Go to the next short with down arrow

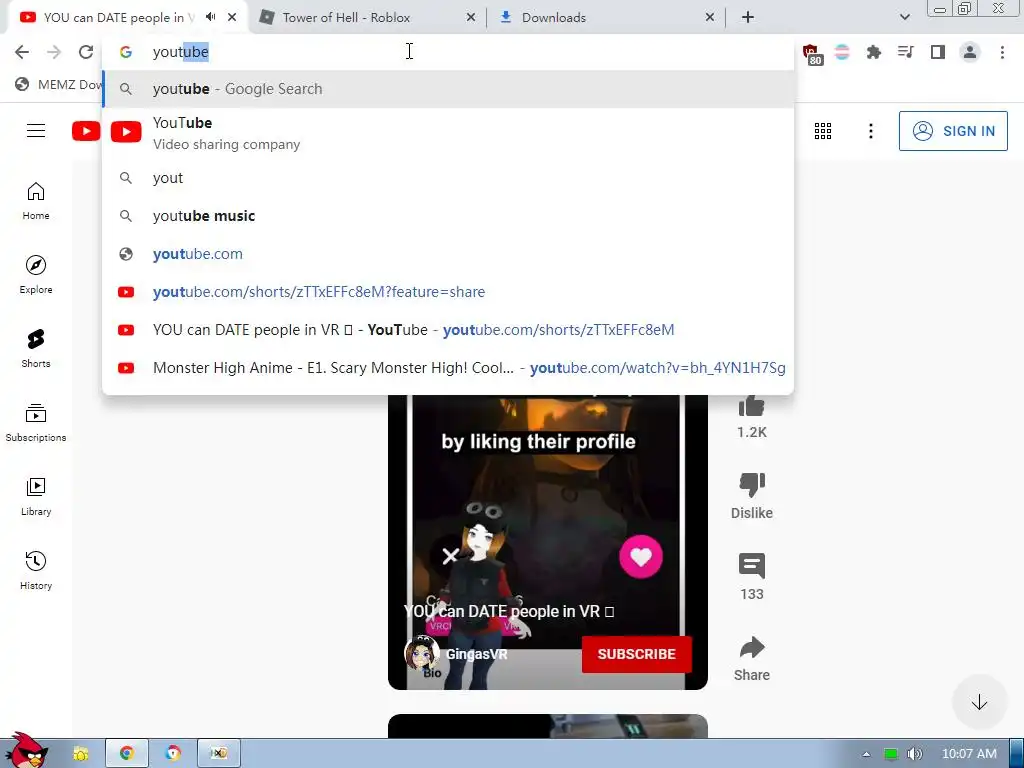click(978, 702)
